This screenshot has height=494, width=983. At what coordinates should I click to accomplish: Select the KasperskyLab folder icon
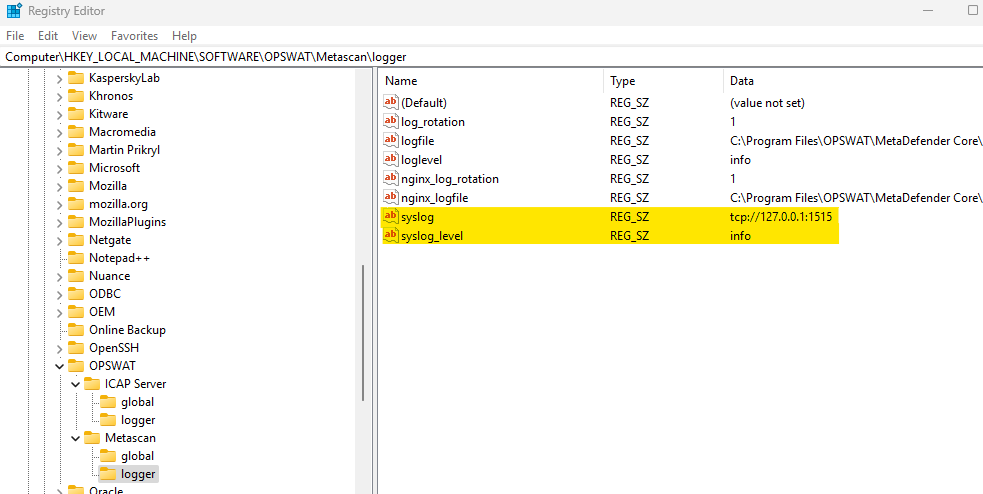click(76, 78)
